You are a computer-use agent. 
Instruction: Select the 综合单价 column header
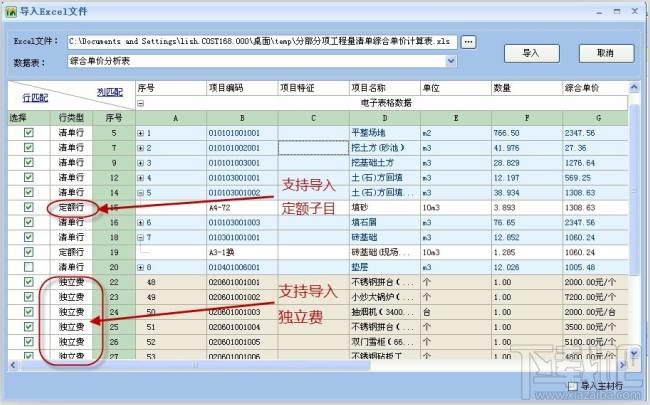595,88
